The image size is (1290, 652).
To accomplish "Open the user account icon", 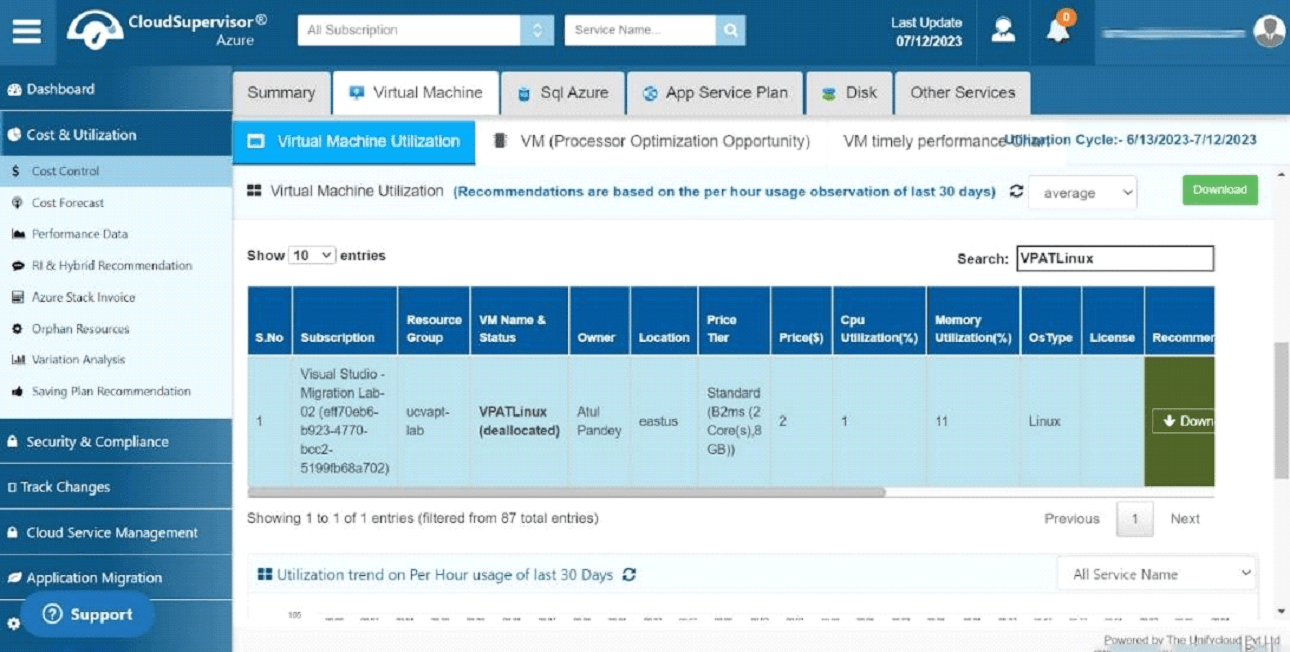I will [1003, 30].
